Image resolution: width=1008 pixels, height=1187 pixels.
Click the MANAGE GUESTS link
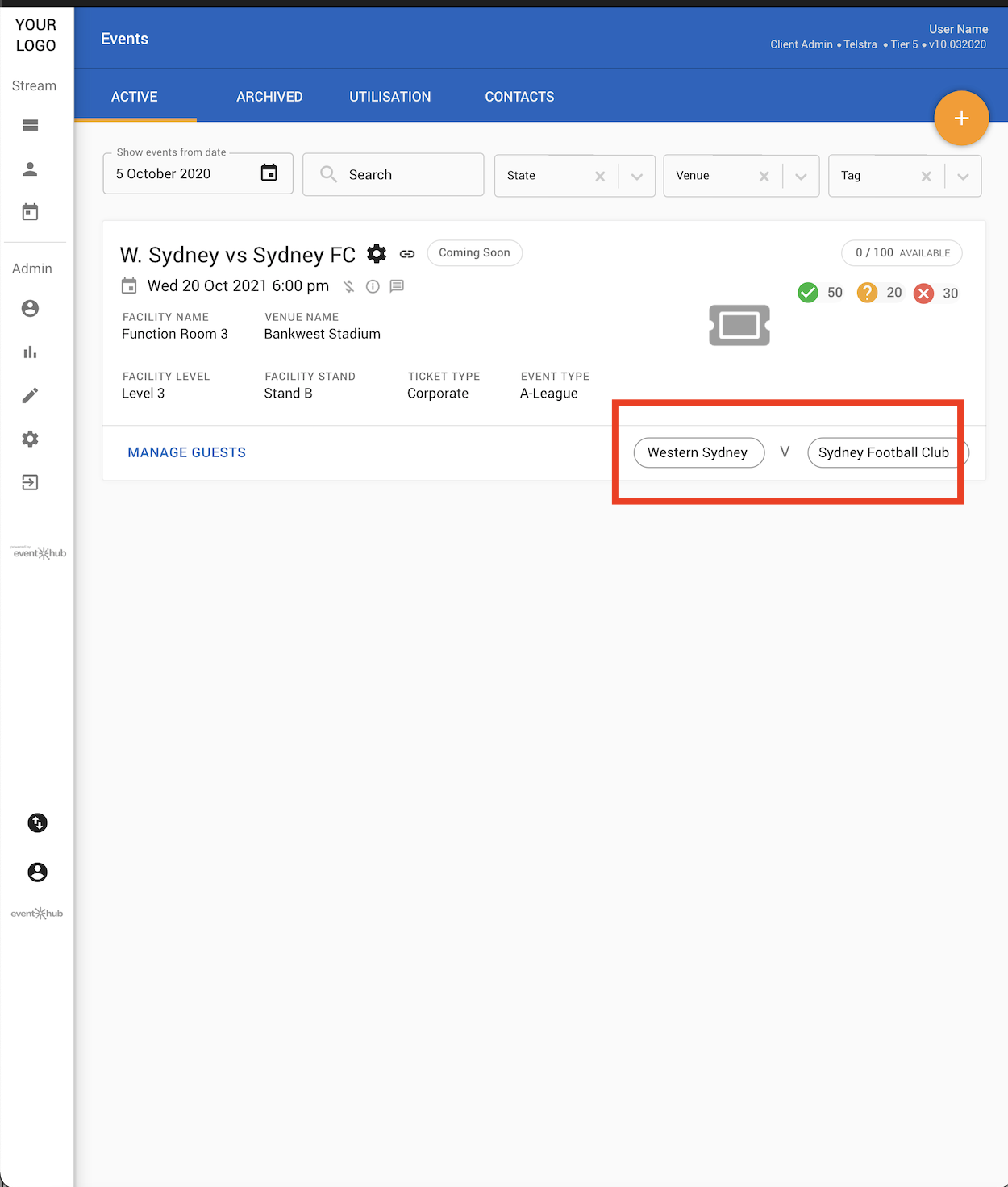click(x=187, y=452)
